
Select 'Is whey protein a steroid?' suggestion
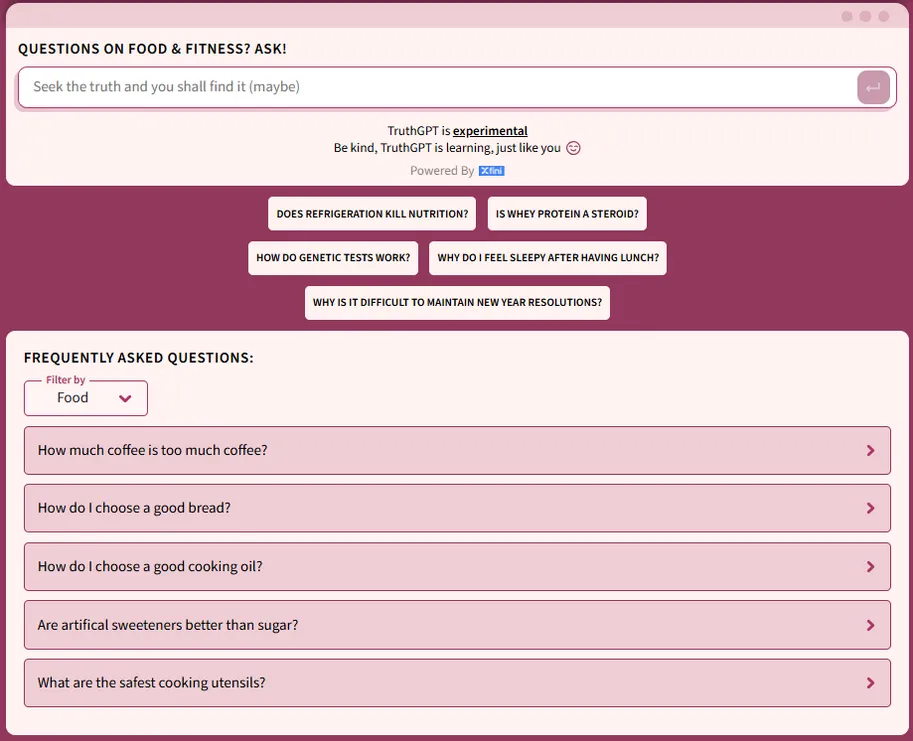click(x=567, y=214)
